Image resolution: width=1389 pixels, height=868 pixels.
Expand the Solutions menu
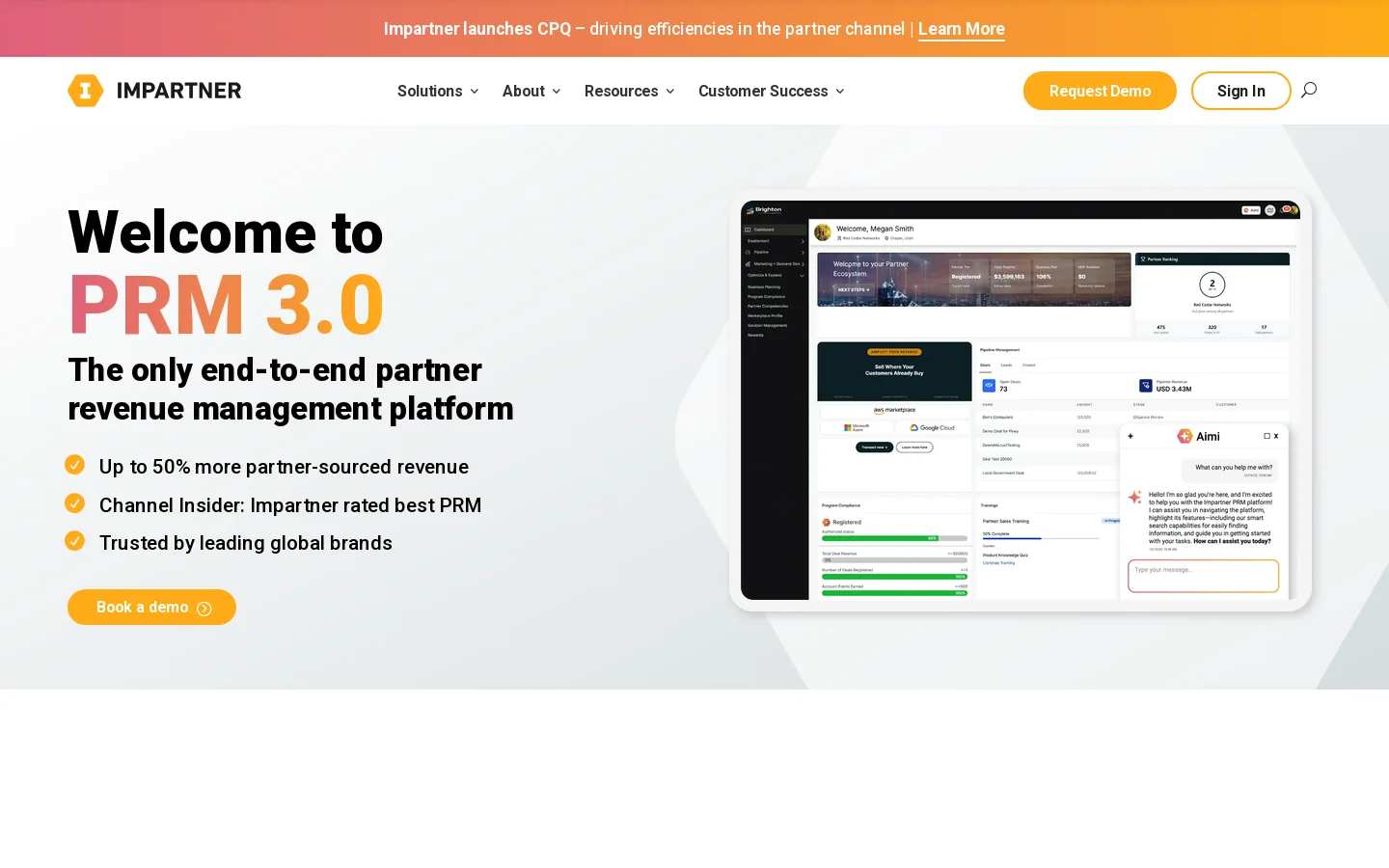(x=438, y=91)
